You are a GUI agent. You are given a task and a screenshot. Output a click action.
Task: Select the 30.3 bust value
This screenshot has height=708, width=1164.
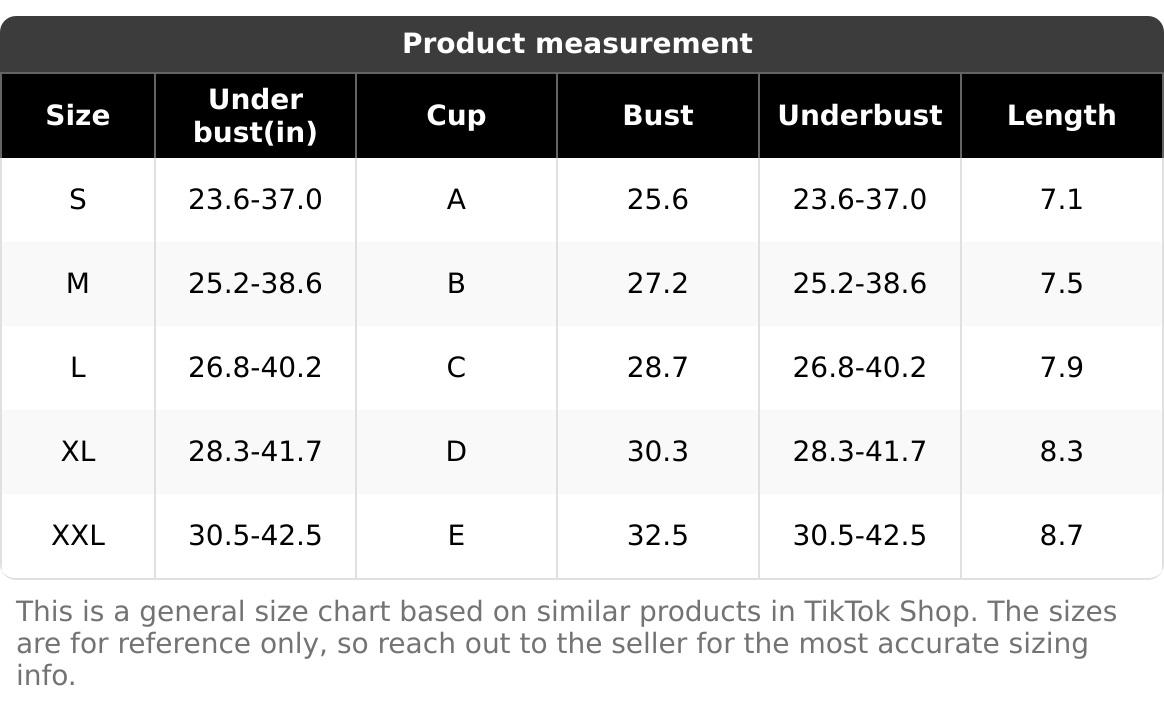[657, 452]
